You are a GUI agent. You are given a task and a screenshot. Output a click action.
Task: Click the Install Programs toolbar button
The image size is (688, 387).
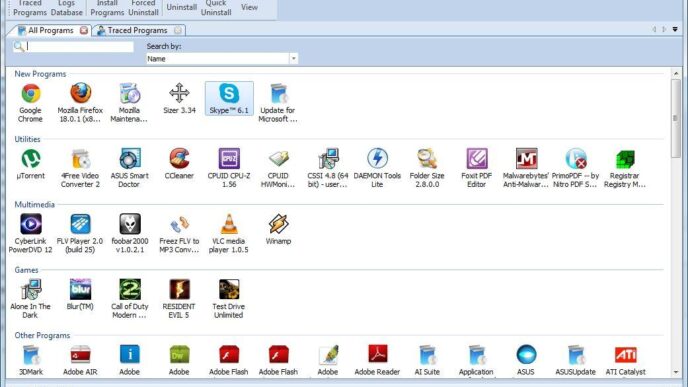pos(107,8)
